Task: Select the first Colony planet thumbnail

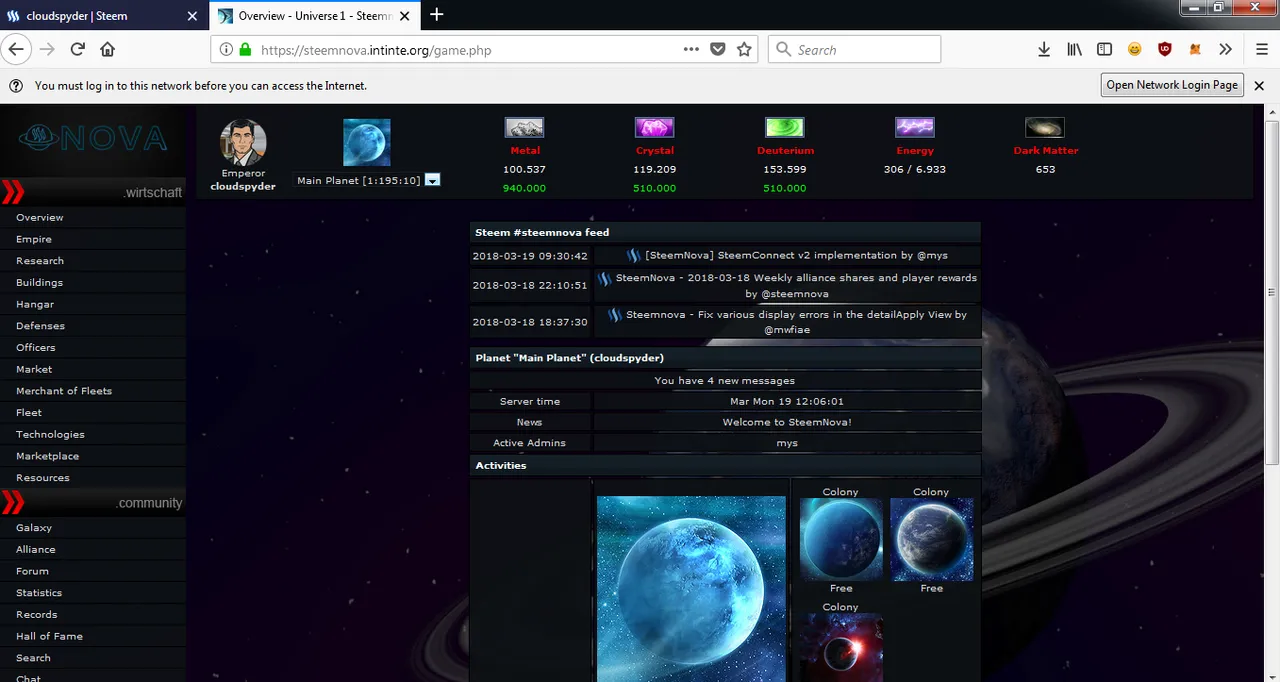Action: pyautogui.click(x=841, y=540)
